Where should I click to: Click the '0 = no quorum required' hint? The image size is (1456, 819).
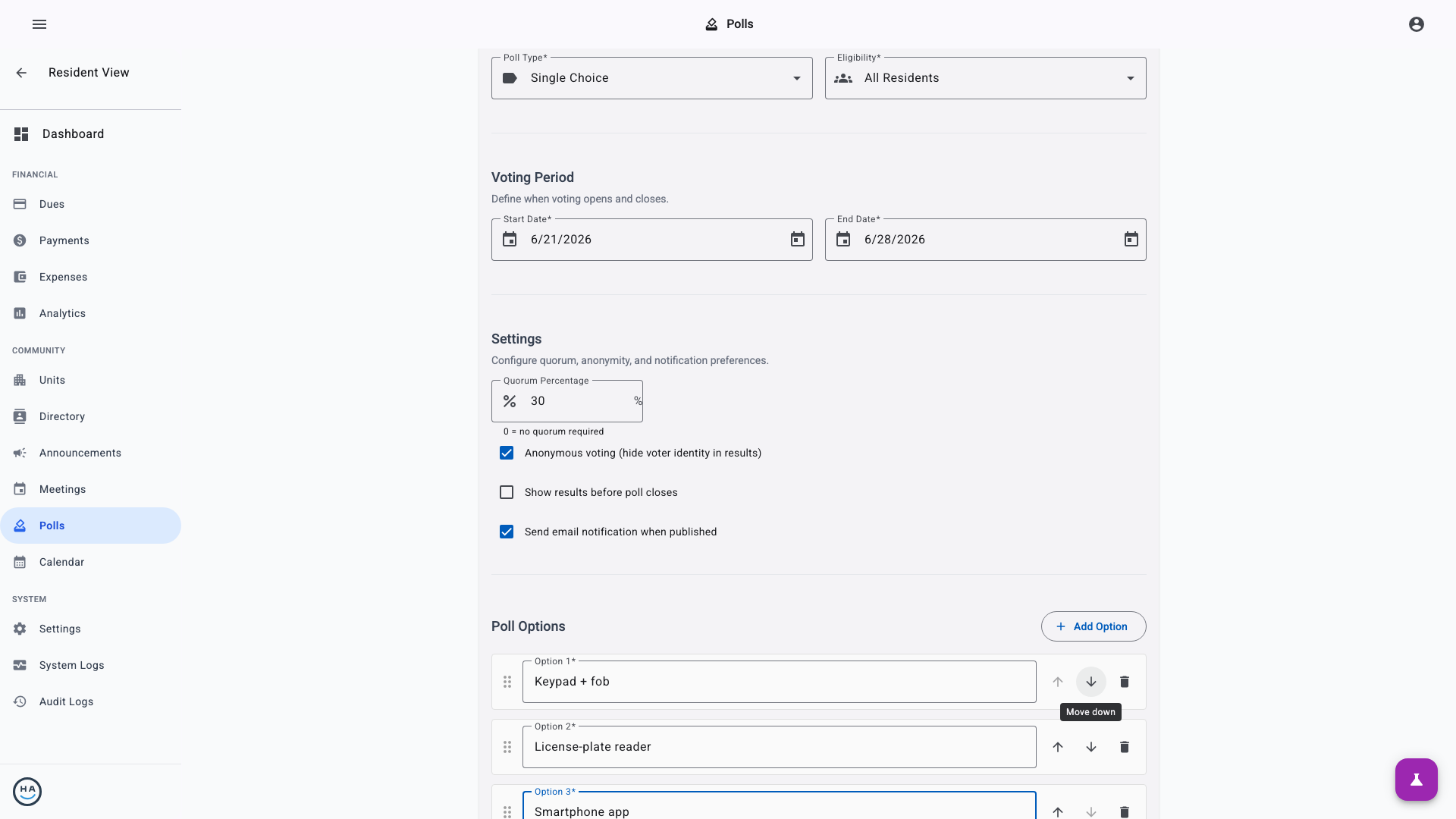(x=554, y=431)
